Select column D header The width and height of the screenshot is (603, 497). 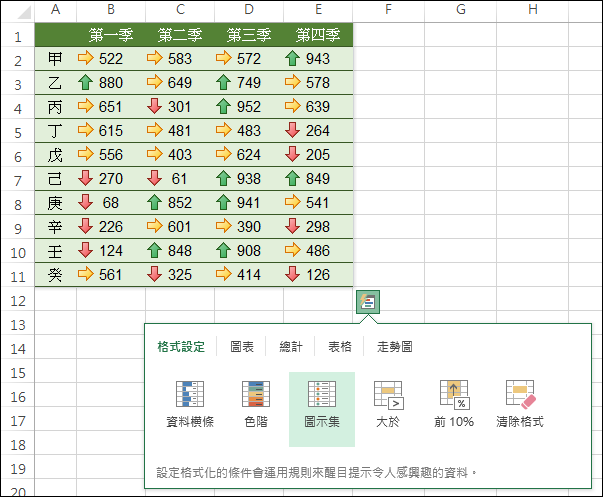249,10
